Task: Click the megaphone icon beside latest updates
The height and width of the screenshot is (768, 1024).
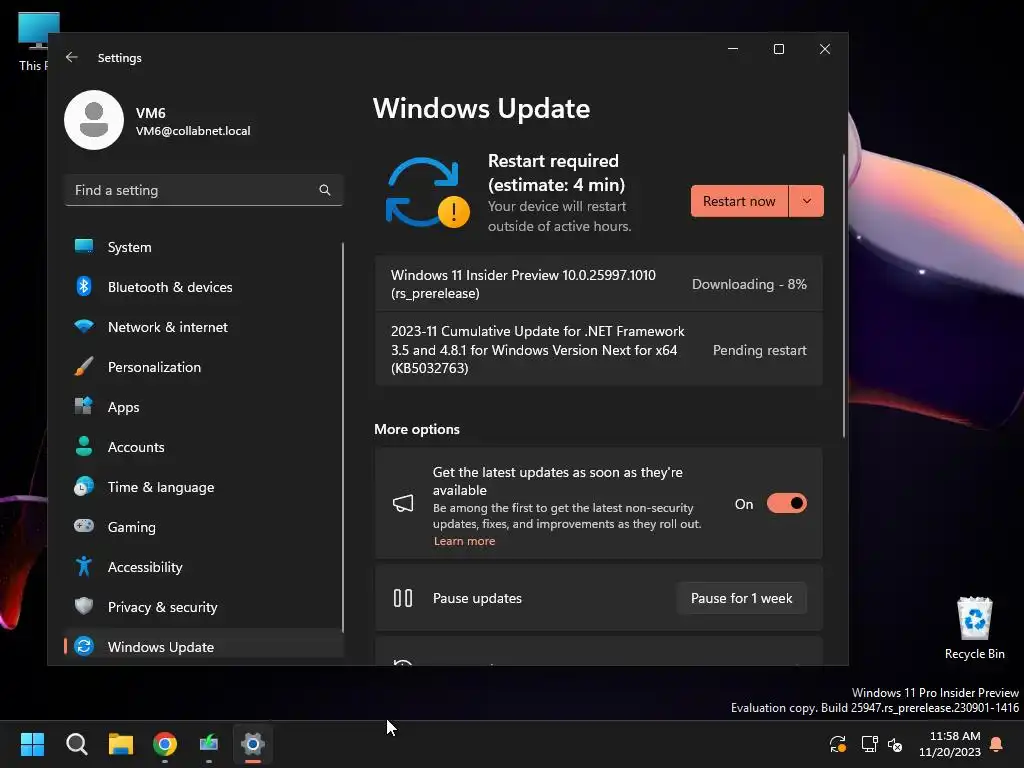Action: pyautogui.click(x=403, y=504)
